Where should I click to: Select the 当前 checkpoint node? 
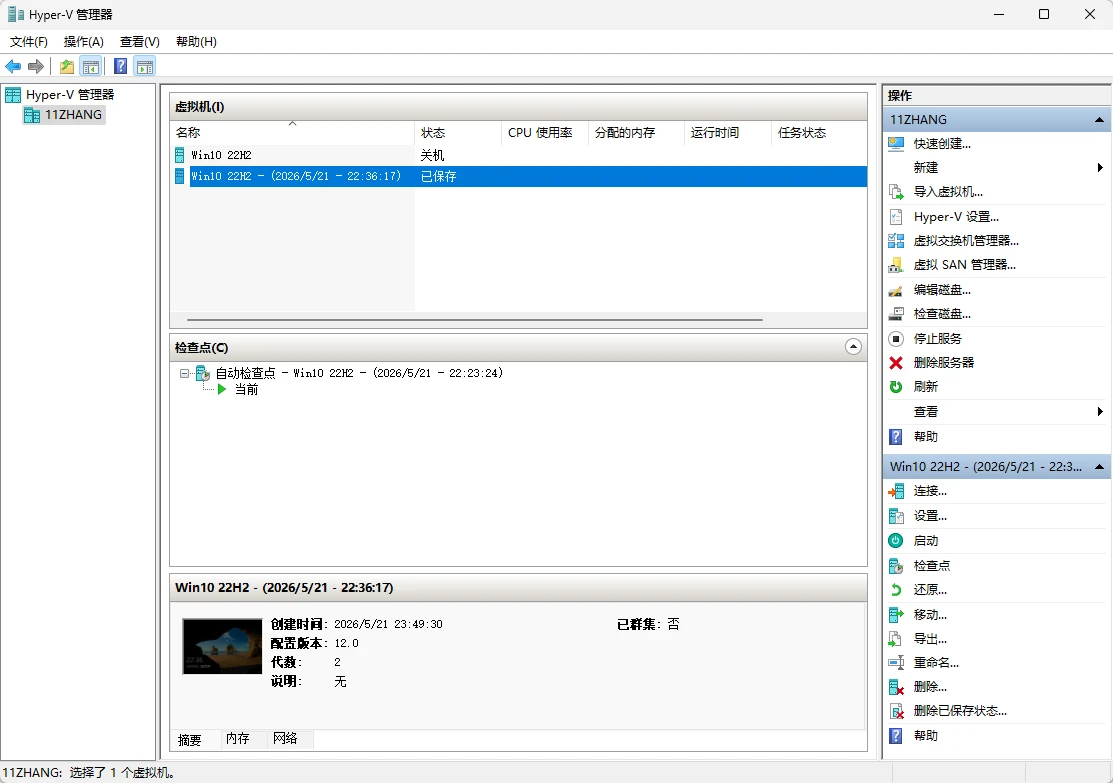[246, 390]
